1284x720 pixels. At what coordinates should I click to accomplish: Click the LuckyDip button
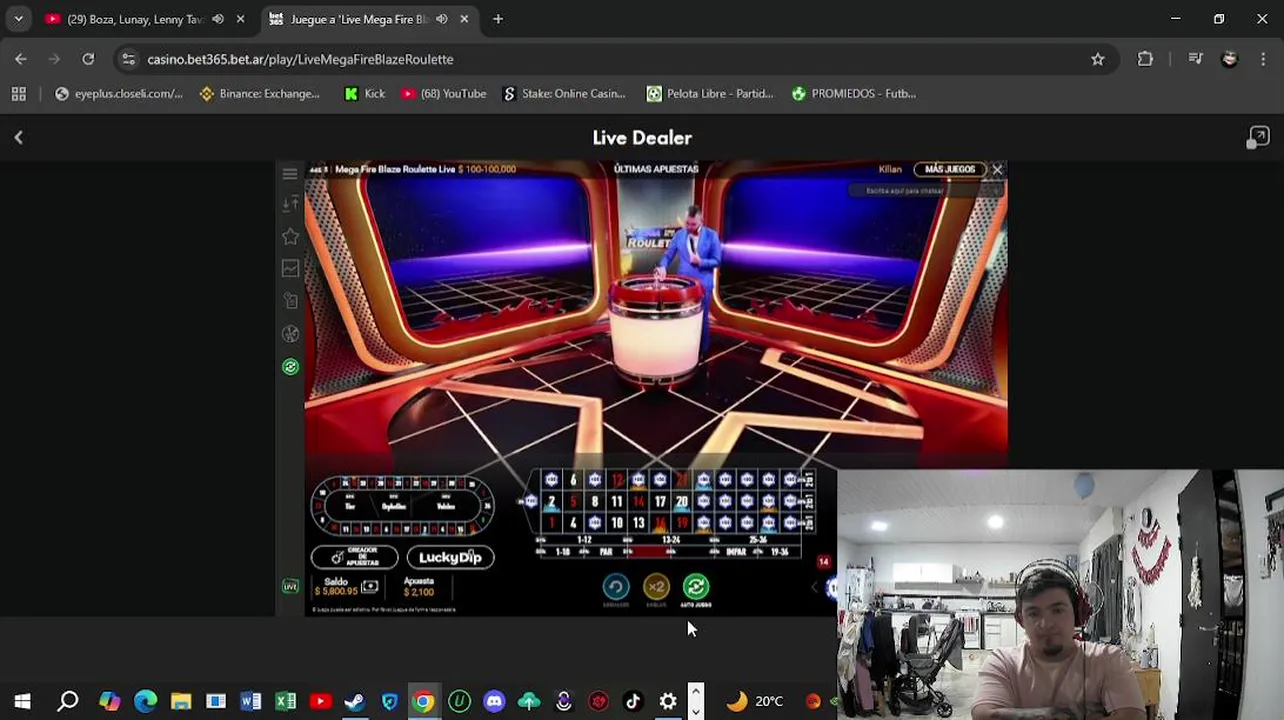(451, 557)
